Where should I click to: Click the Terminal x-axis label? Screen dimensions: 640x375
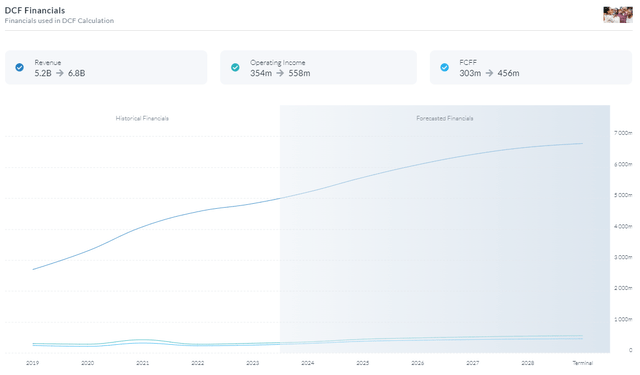tap(582, 363)
